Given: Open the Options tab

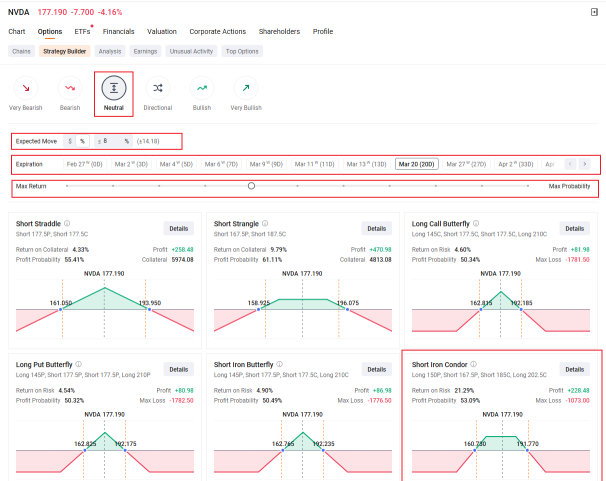Looking at the screenshot, I should pos(50,32).
